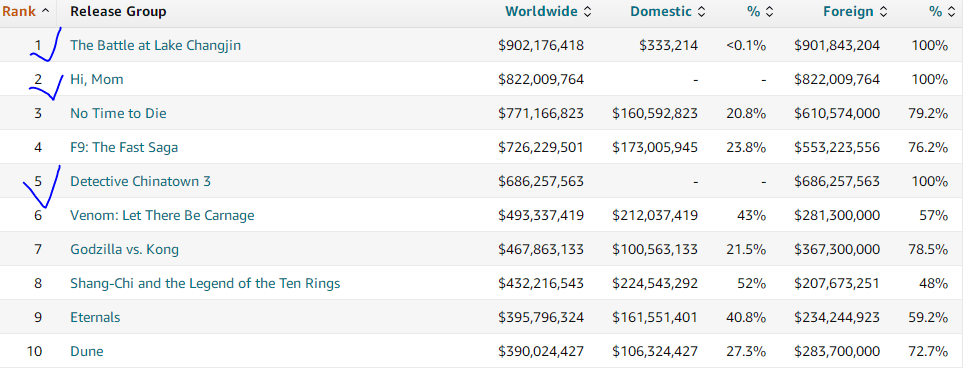Sort by Domestic gross column
This screenshot has height=368, width=964.
[661, 12]
